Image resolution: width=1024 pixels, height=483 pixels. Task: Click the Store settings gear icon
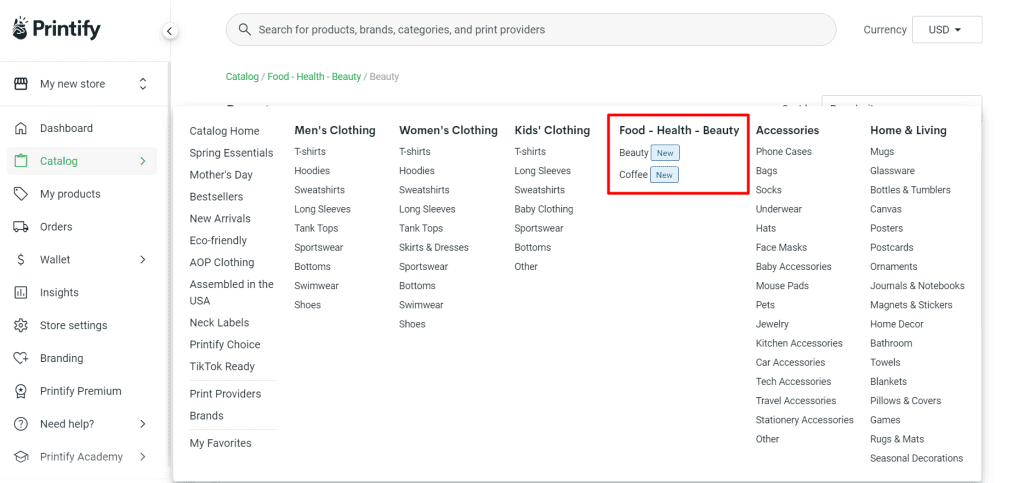pos(21,325)
